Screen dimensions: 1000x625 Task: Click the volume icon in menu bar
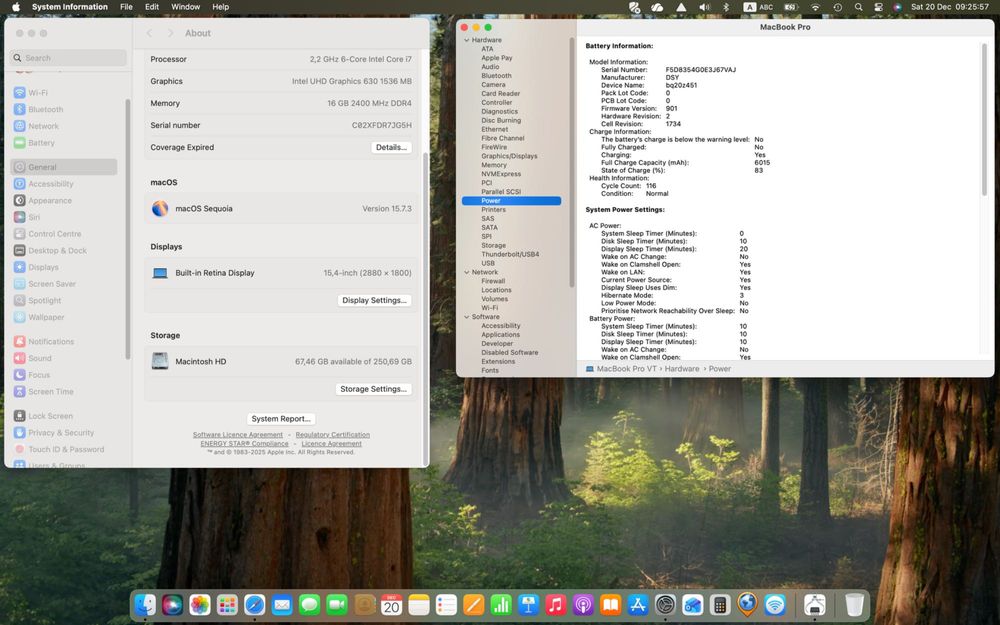point(704,7)
